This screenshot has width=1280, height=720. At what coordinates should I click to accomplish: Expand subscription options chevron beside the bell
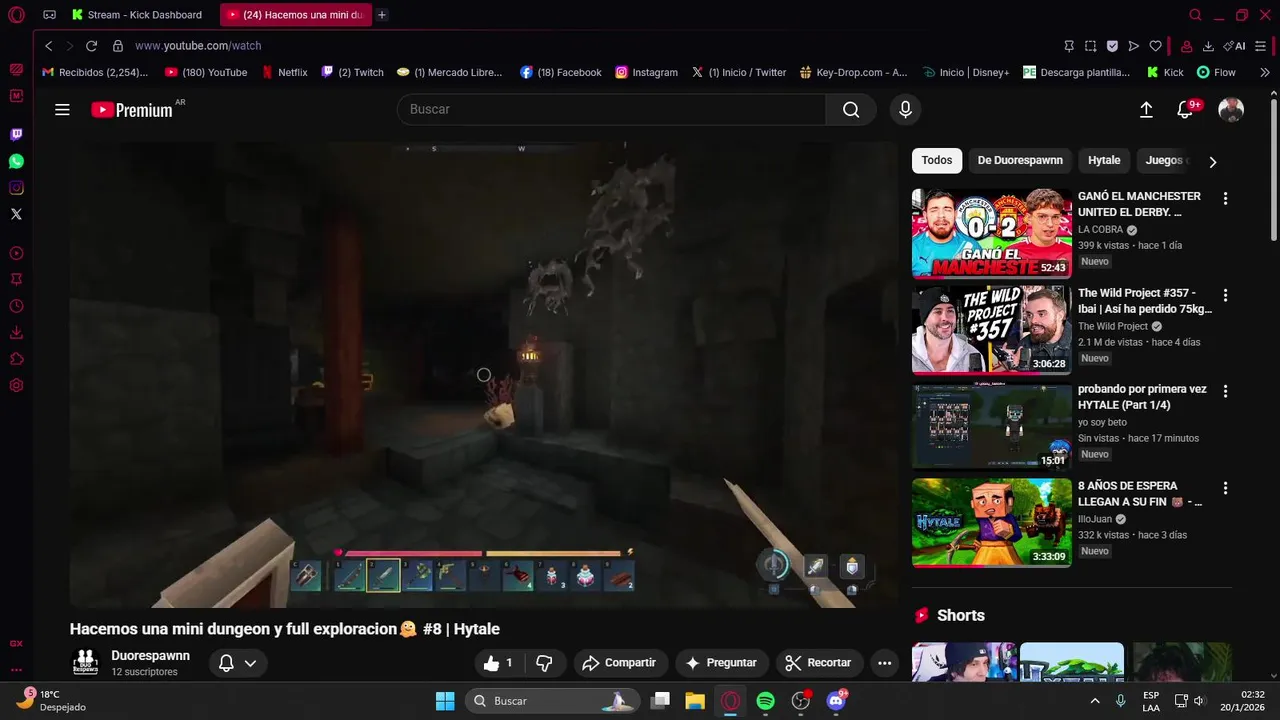tap(250, 663)
